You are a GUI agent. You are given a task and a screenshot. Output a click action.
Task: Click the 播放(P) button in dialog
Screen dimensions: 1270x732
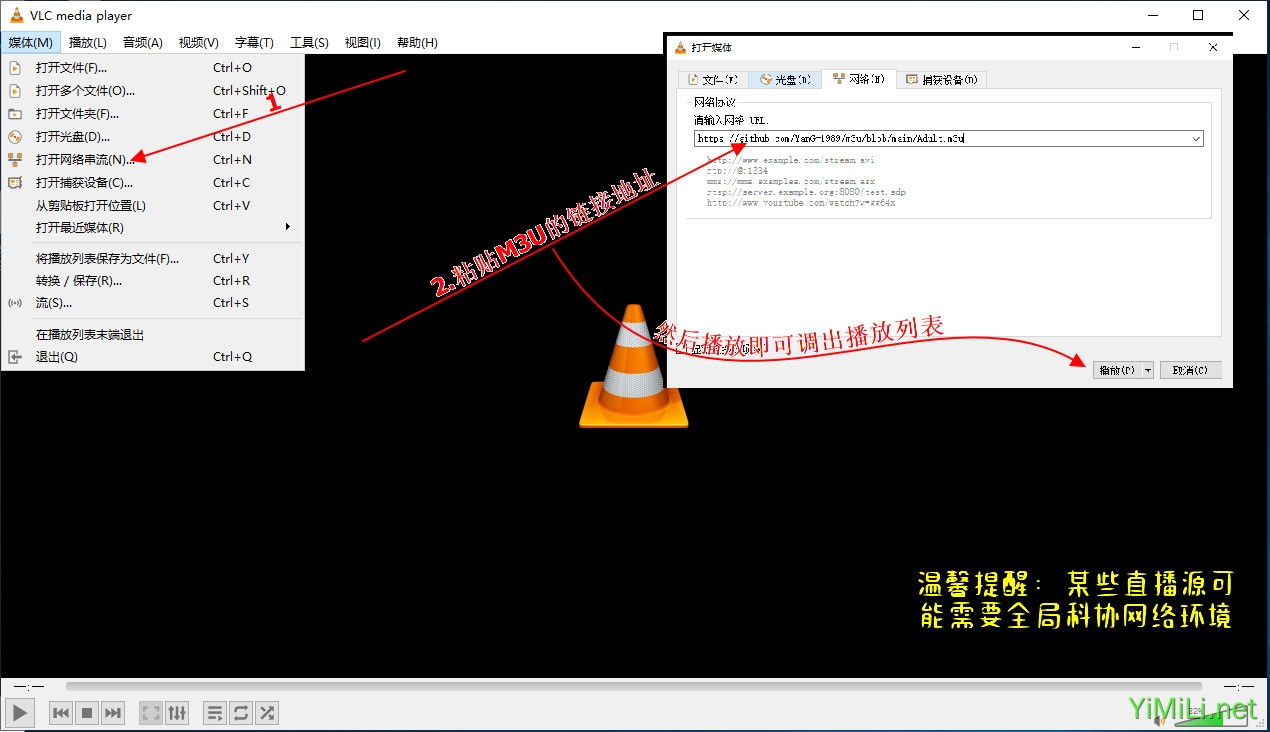pyautogui.click(x=1117, y=370)
